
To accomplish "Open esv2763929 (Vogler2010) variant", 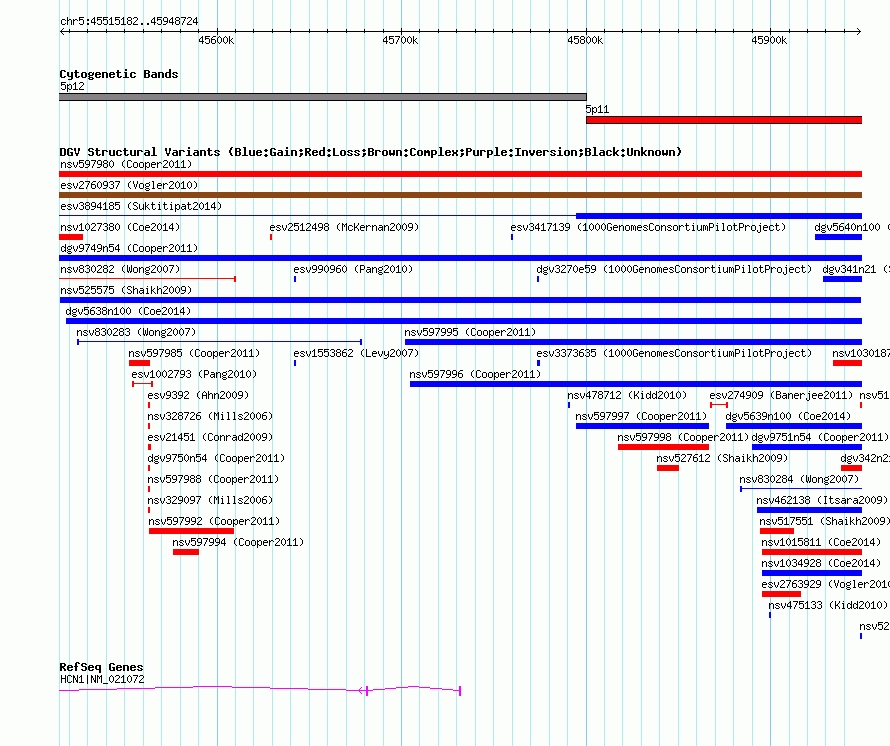I will point(825,585).
